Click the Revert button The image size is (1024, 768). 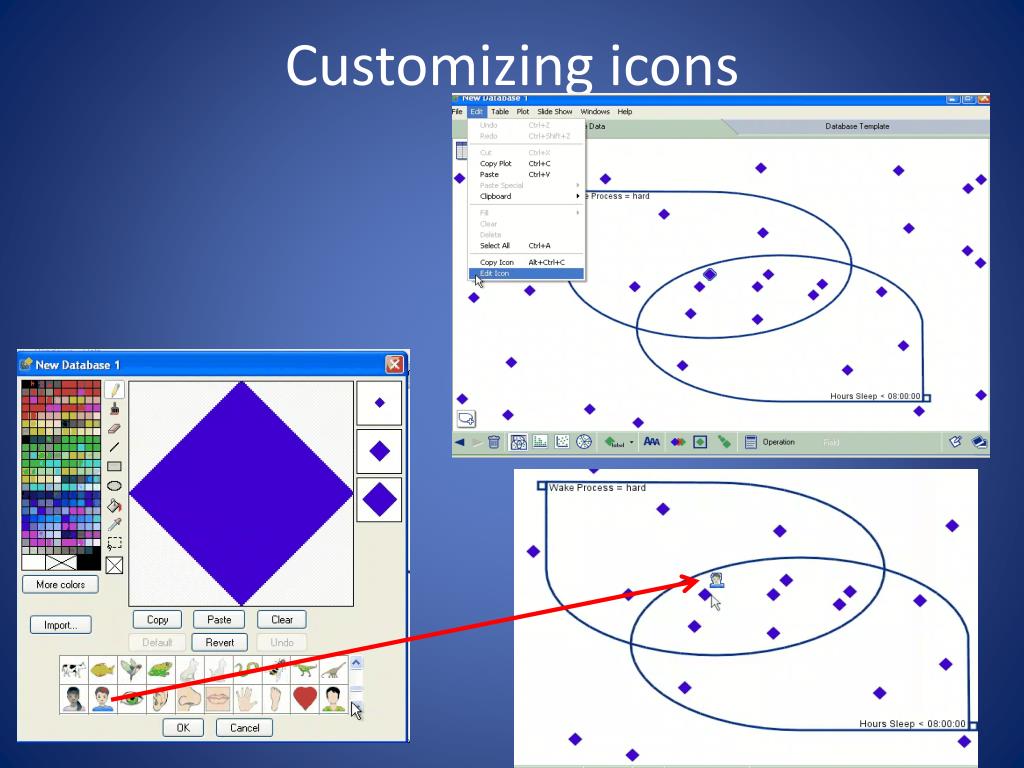(219, 643)
